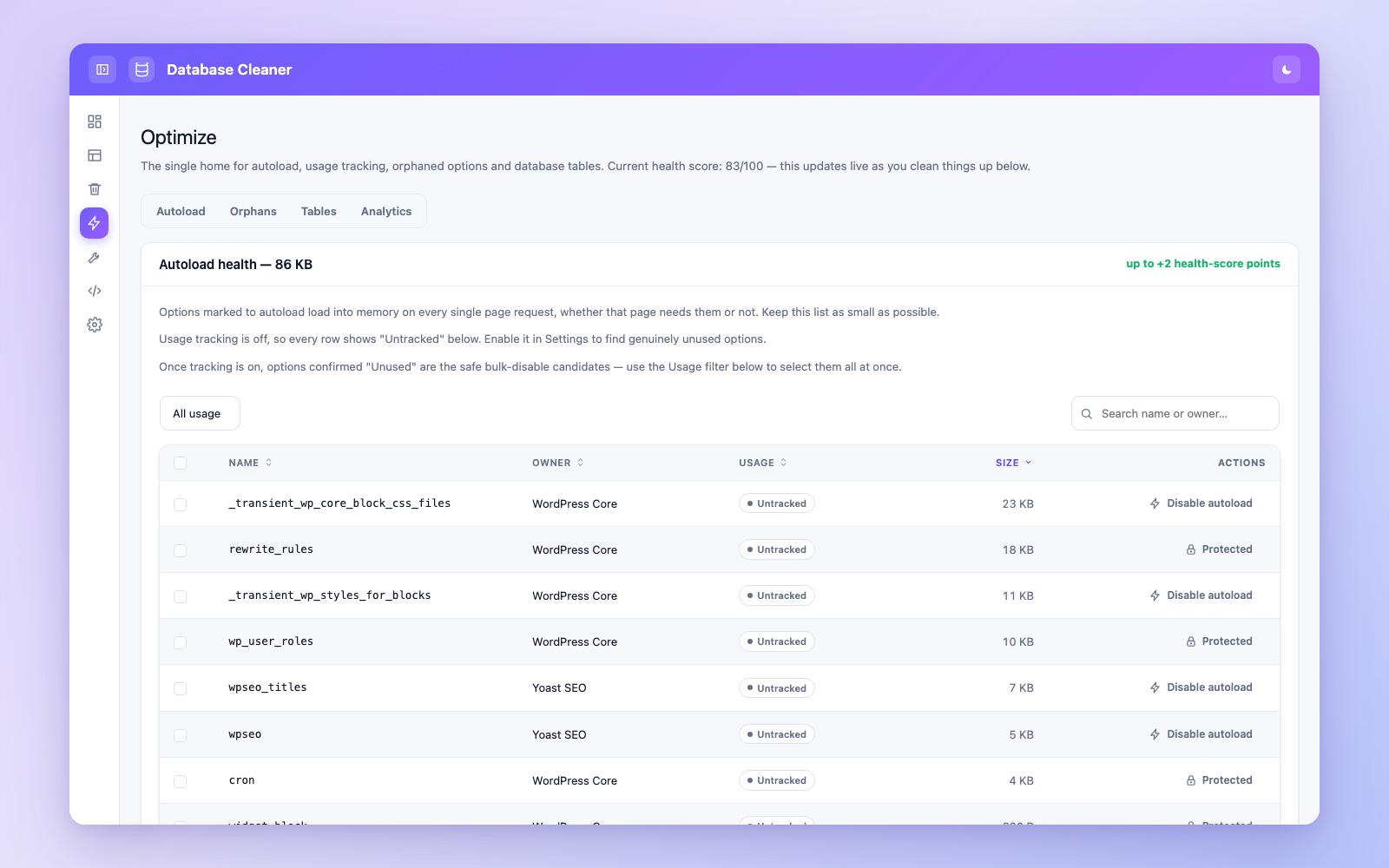Select the lightning Optimize icon in sidebar
The height and width of the screenshot is (868, 1389).
[x=95, y=223]
